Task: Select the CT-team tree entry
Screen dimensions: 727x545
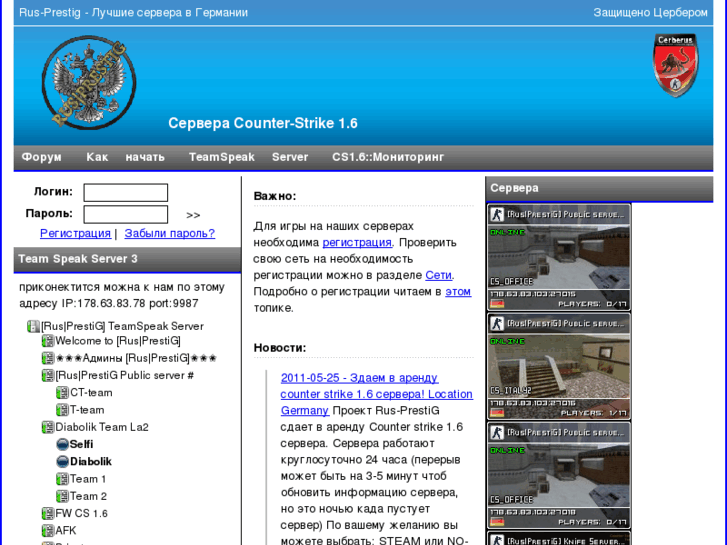Action: (x=91, y=393)
